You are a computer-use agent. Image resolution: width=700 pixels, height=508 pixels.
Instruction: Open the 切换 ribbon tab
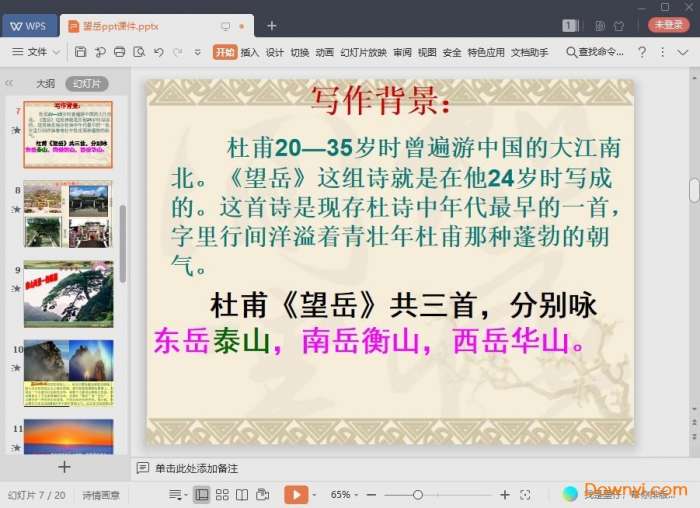[300, 52]
